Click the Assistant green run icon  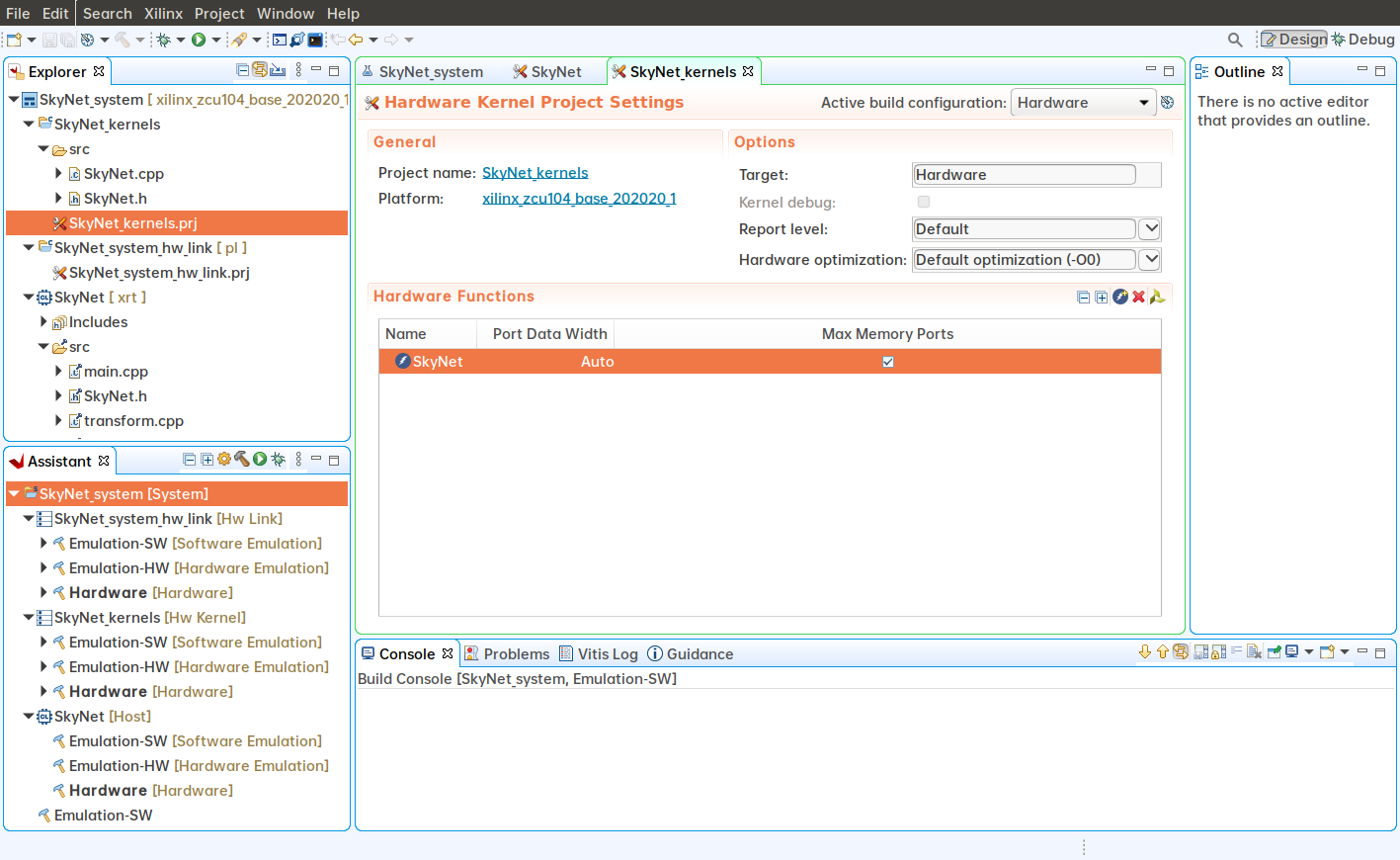260,460
